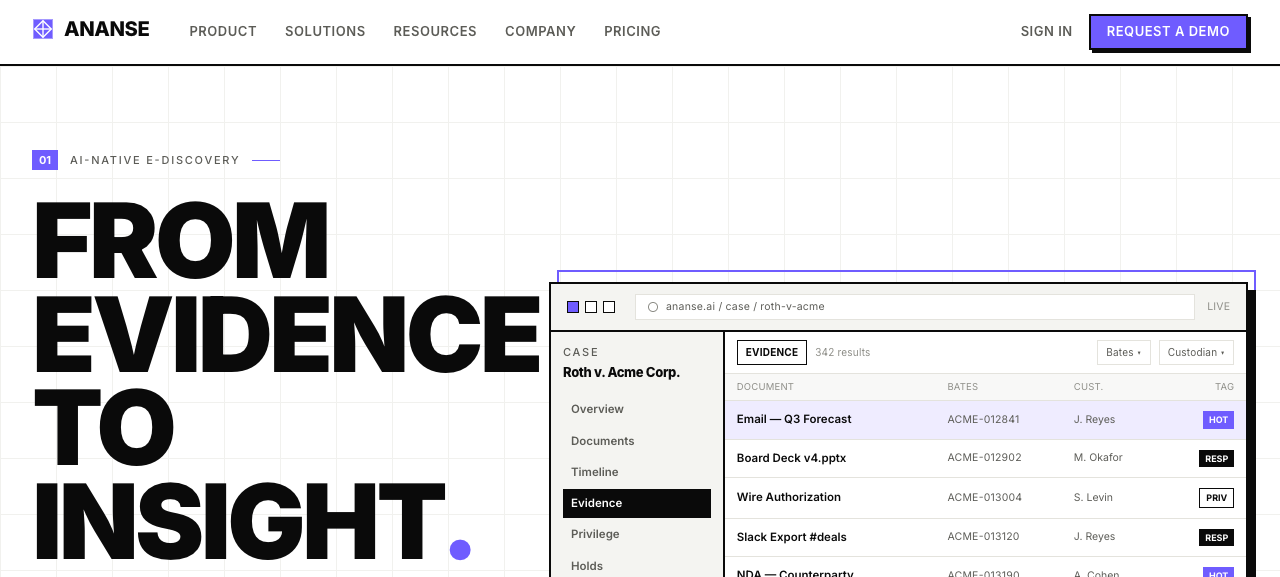Open the Wire Authorization document row

point(985,497)
